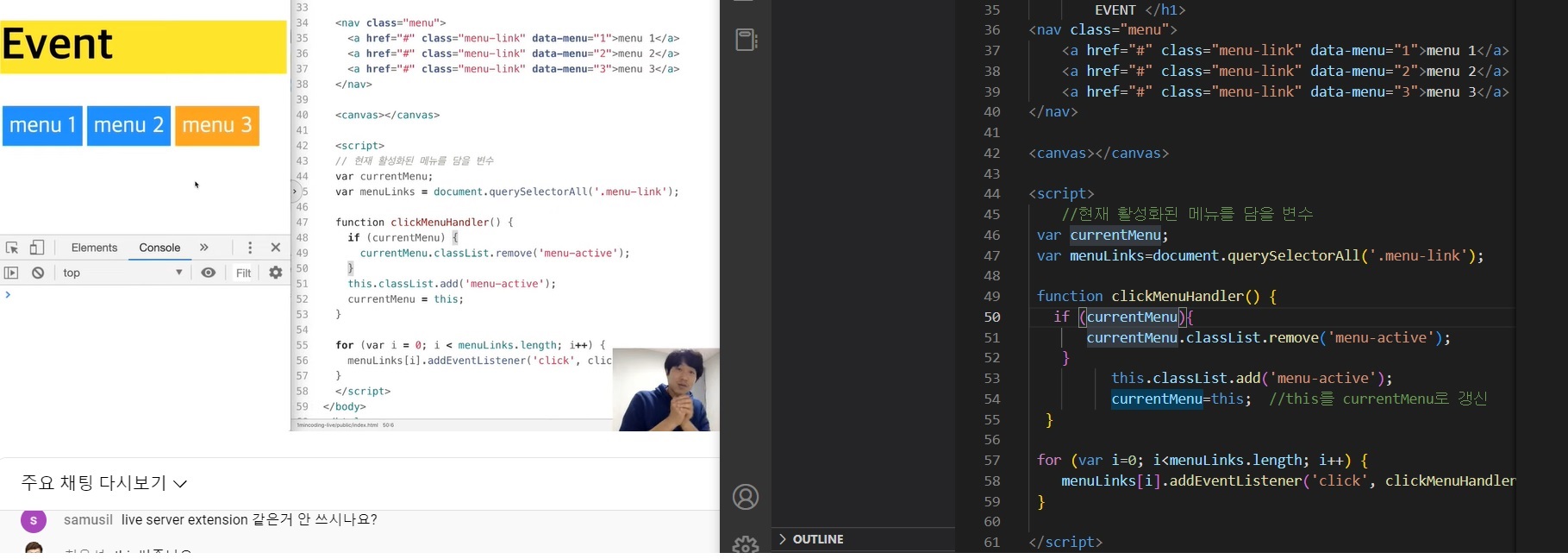Click the live expression eye icon
1568x559 pixels.
(209, 273)
